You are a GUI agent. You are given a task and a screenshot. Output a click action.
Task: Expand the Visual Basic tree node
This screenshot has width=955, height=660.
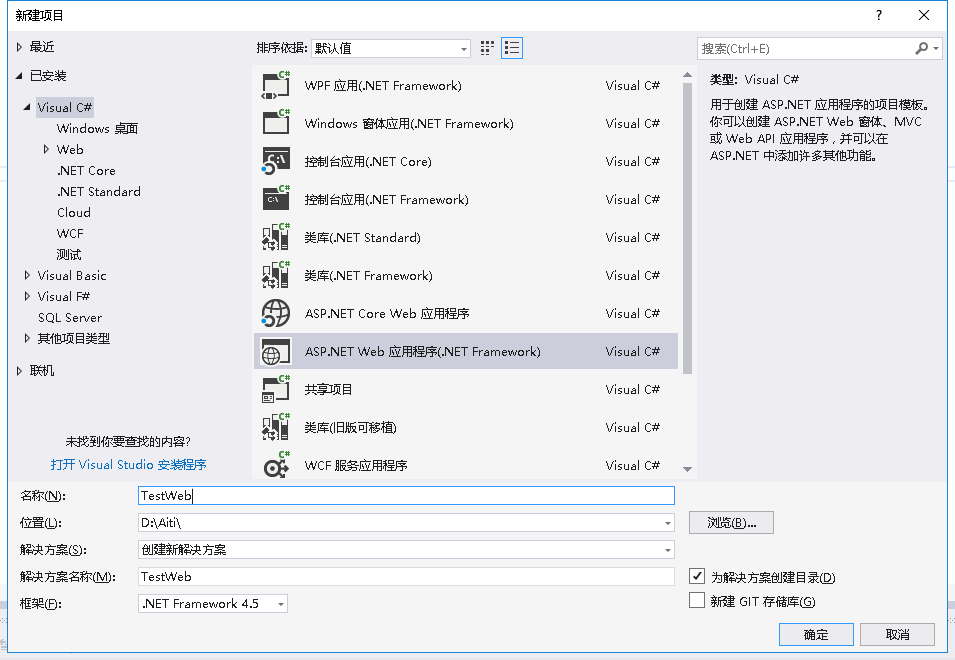27,275
